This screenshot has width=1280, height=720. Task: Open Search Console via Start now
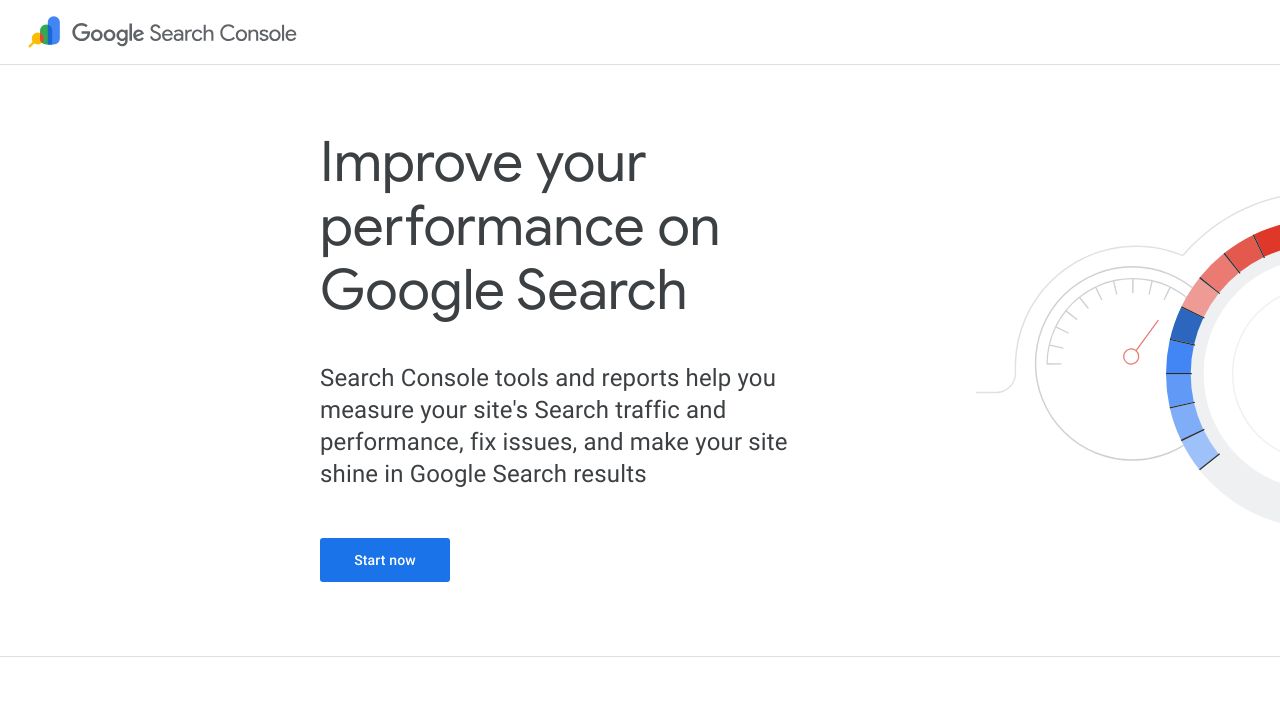pos(385,560)
